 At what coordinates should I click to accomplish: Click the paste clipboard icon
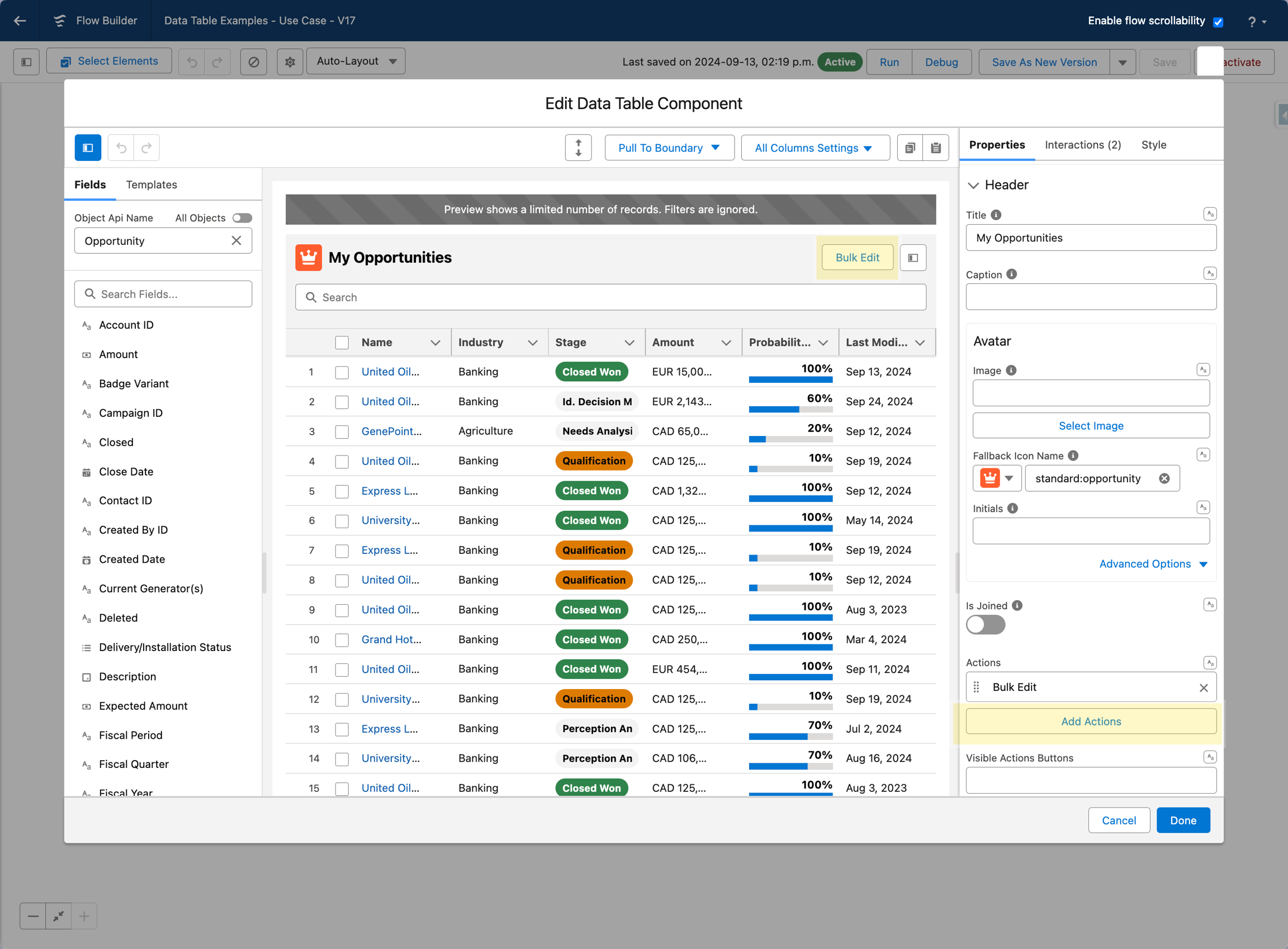pos(936,148)
